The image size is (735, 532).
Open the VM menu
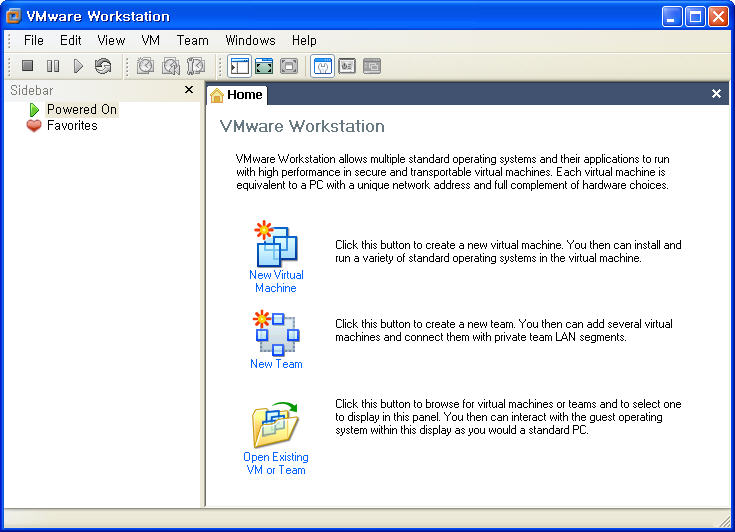point(150,40)
